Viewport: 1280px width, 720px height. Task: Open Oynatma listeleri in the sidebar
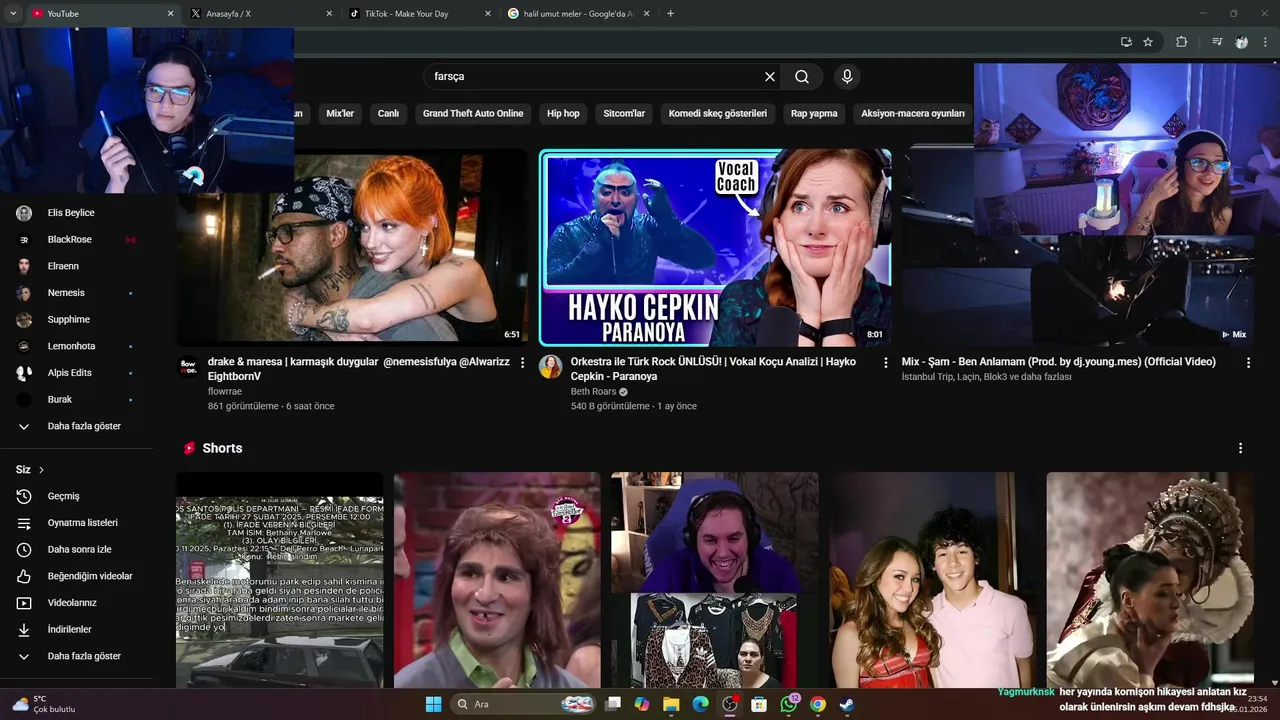pos(84,523)
